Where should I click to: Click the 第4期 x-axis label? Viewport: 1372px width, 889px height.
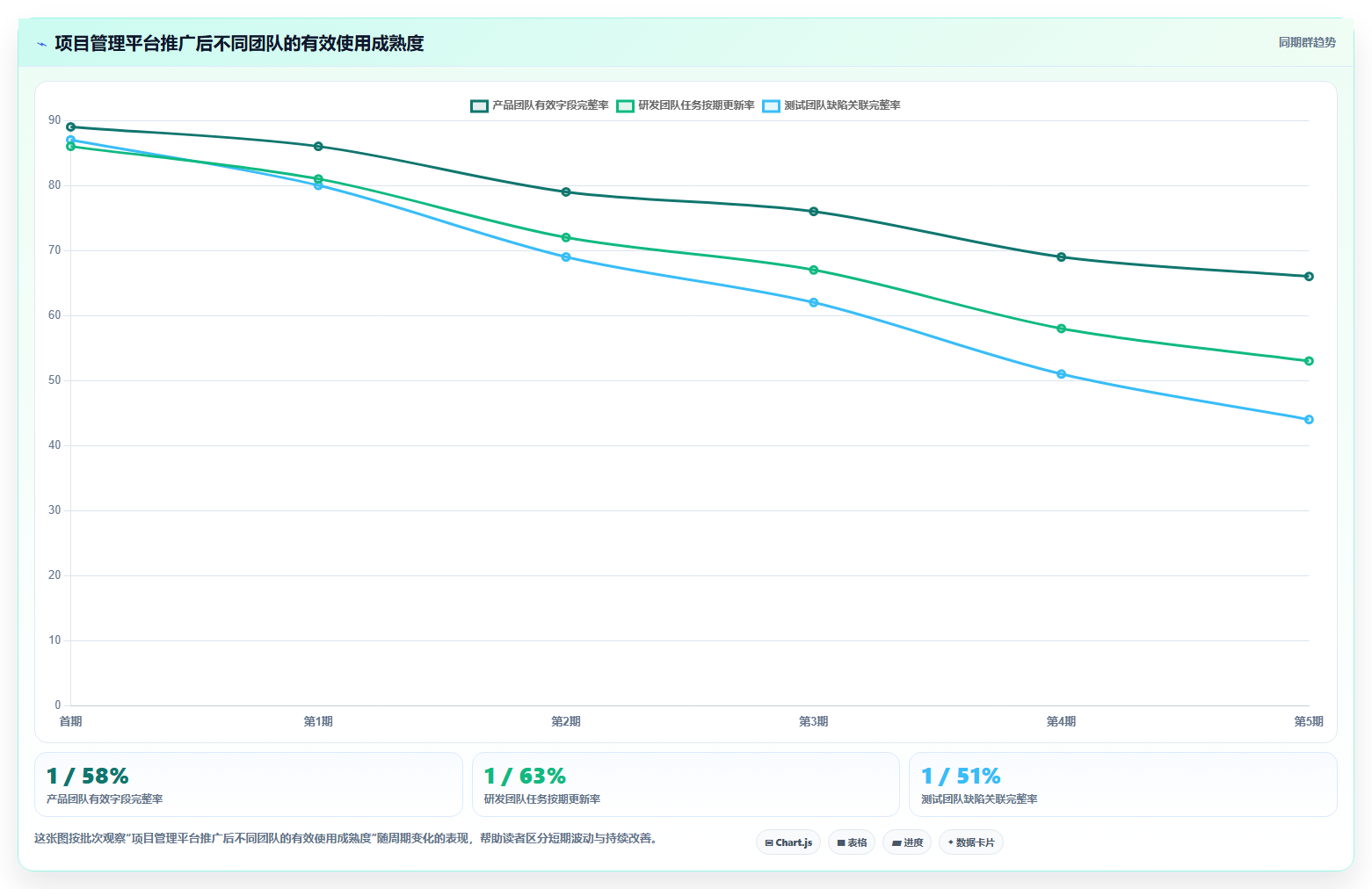1061,721
